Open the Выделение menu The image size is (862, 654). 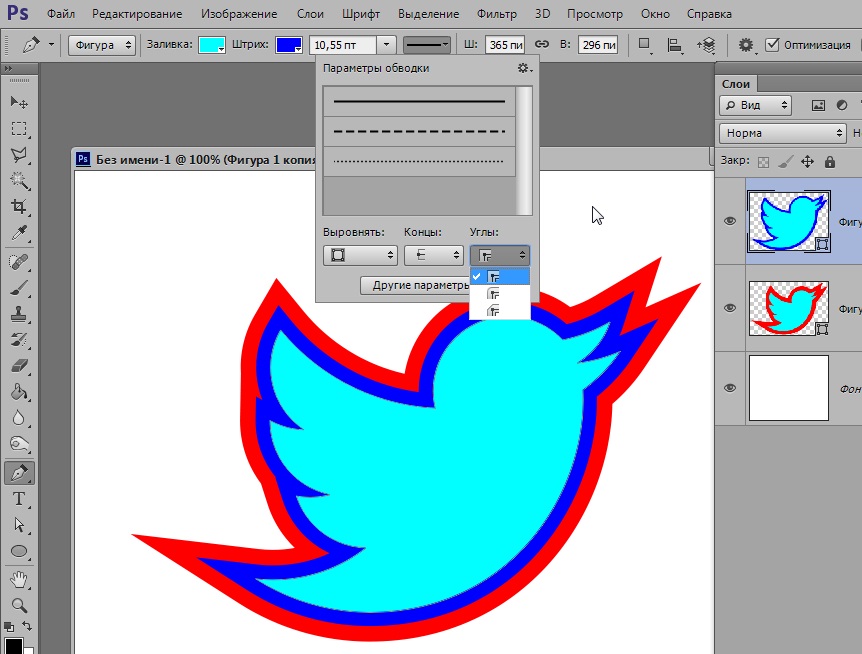coord(428,14)
